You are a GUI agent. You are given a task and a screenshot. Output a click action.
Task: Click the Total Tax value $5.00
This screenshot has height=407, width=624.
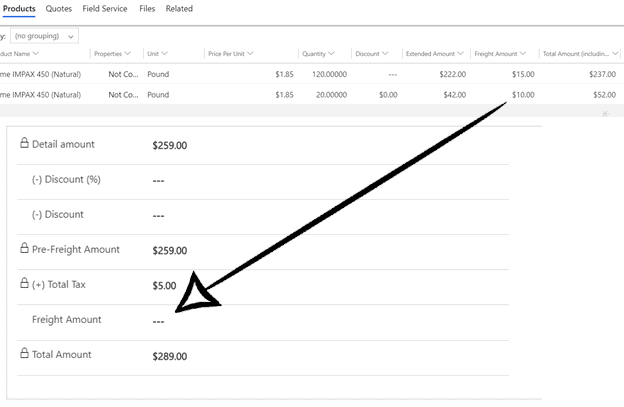pos(164,286)
